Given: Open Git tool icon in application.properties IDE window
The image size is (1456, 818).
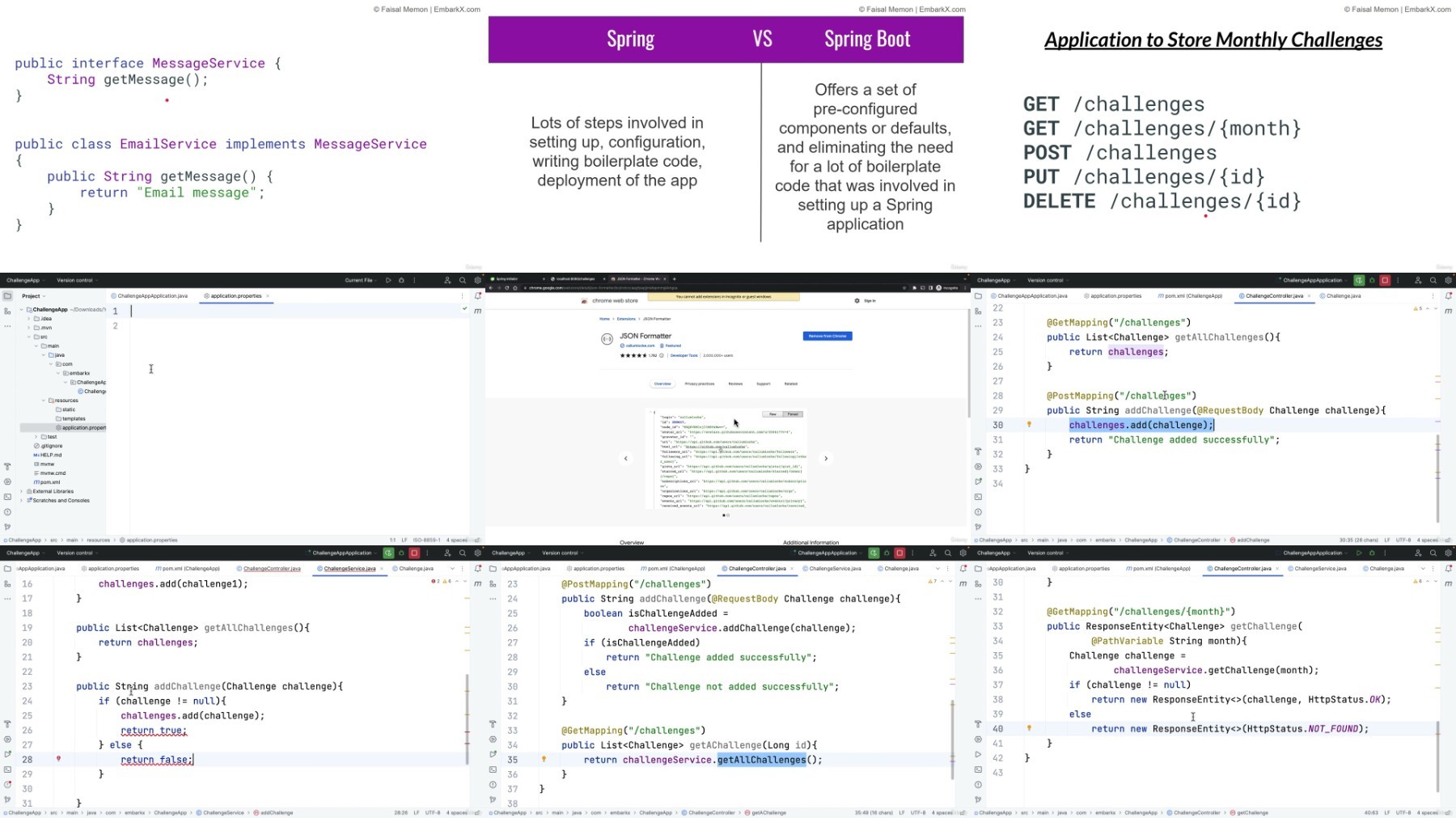Looking at the screenshot, I should point(7,527).
